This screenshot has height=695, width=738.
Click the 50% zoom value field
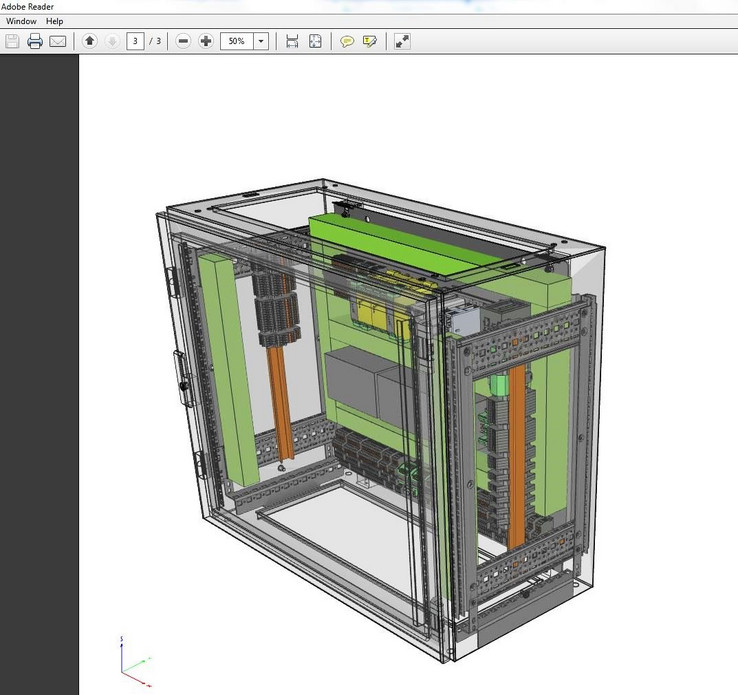(236, 41)
